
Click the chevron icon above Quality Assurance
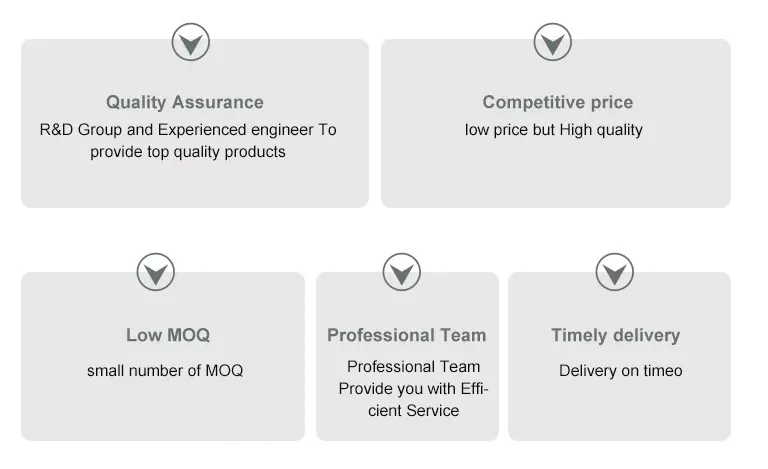pyautogui.click(x=190, y=43)
